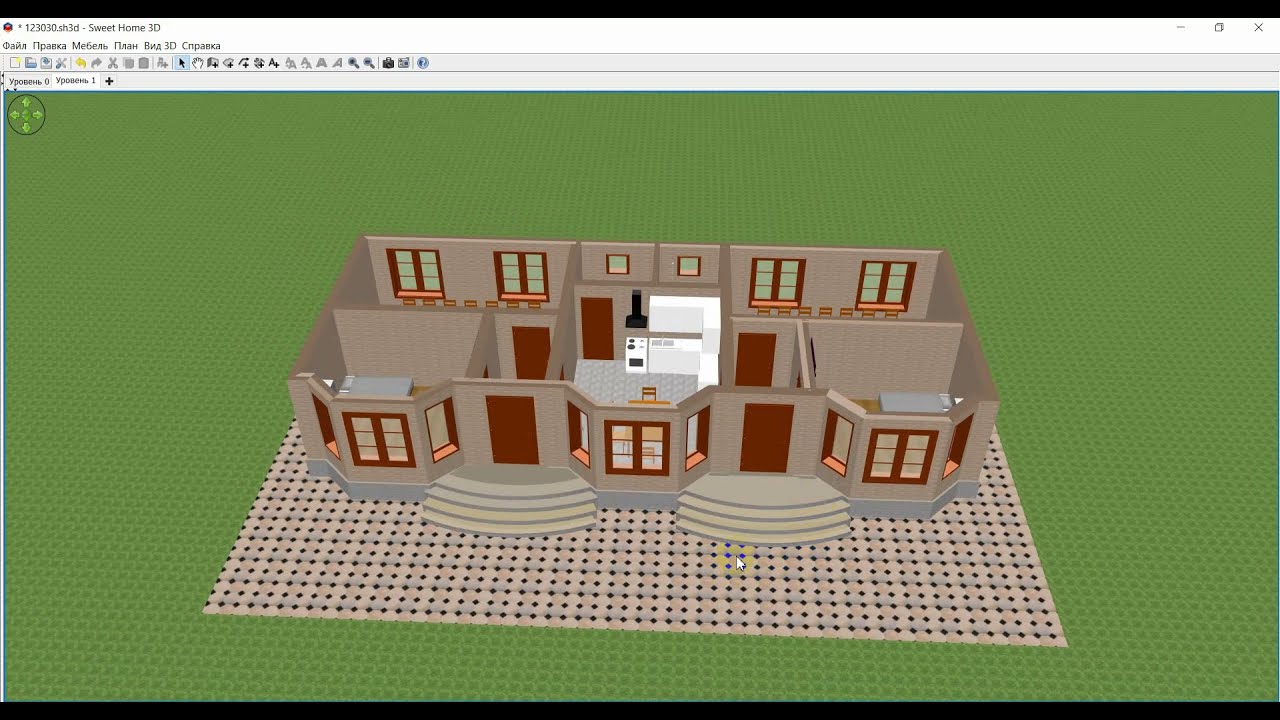
Task: Choose the Add text tool
Action: point(274,63)
